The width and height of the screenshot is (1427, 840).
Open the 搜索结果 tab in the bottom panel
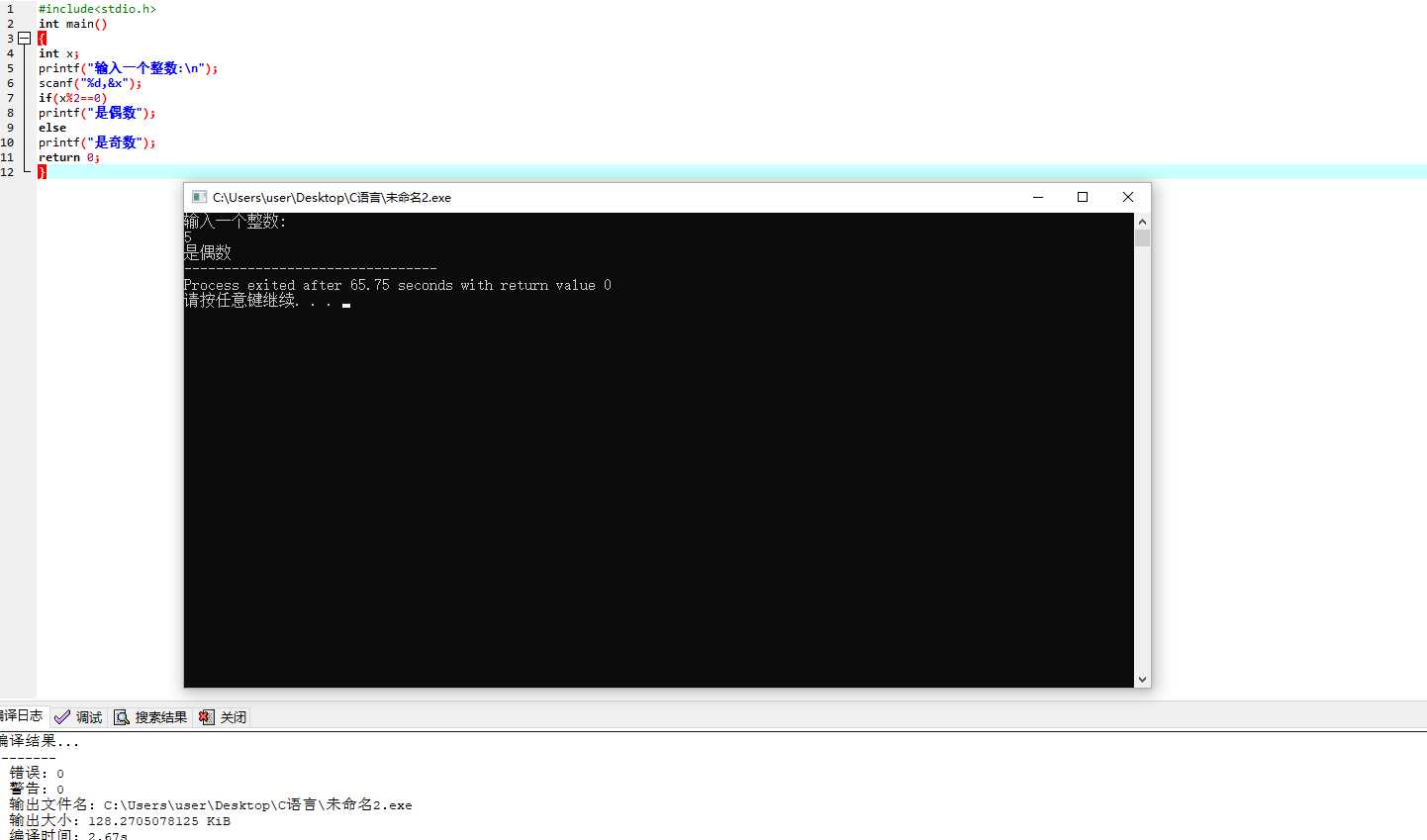150,717
